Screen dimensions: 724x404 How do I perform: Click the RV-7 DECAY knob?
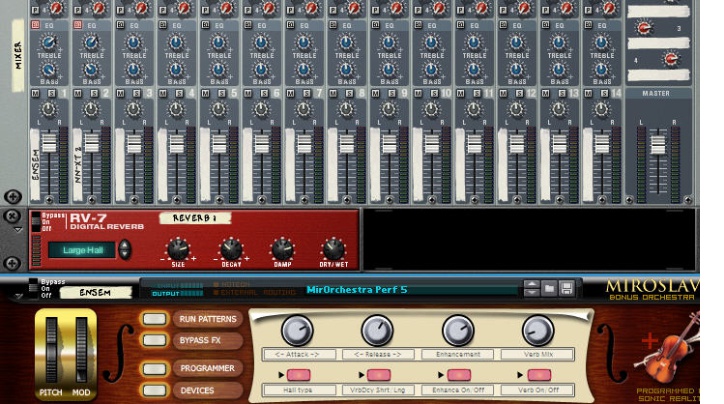[x=231, y=249]
